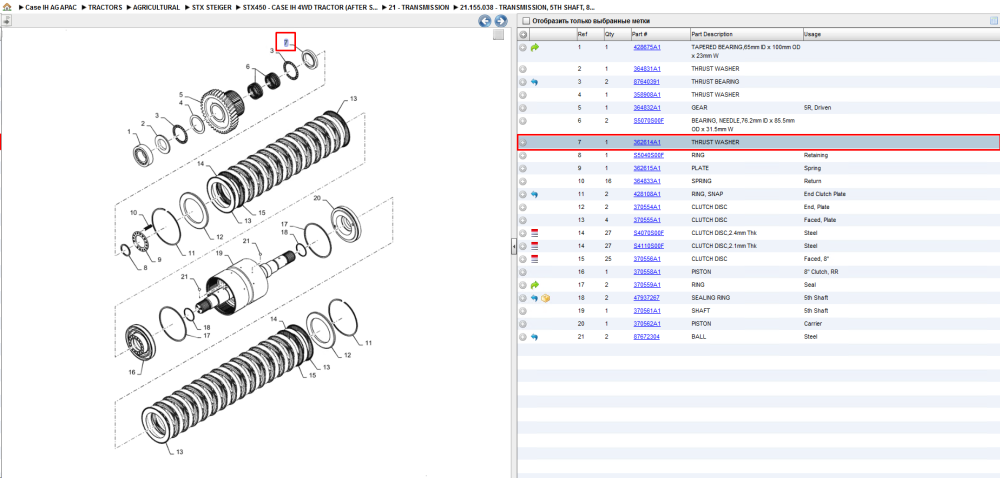Select the 'Retaining' usage cell
The image size is (1000, 478).
click(x=816, y=155)
